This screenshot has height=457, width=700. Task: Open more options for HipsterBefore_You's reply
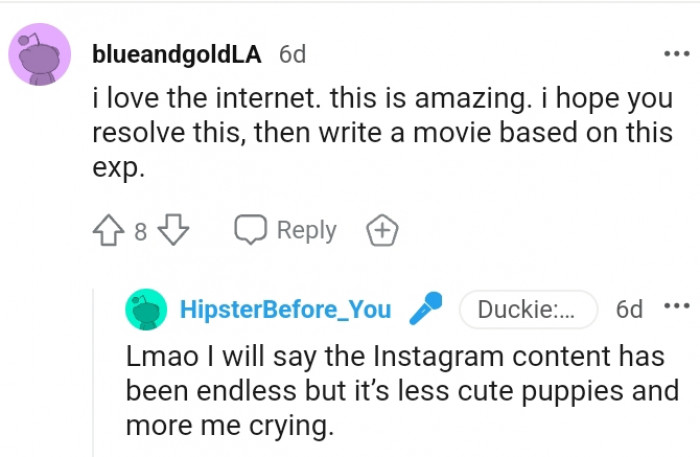pyautogui.click(x=677, y=307)
